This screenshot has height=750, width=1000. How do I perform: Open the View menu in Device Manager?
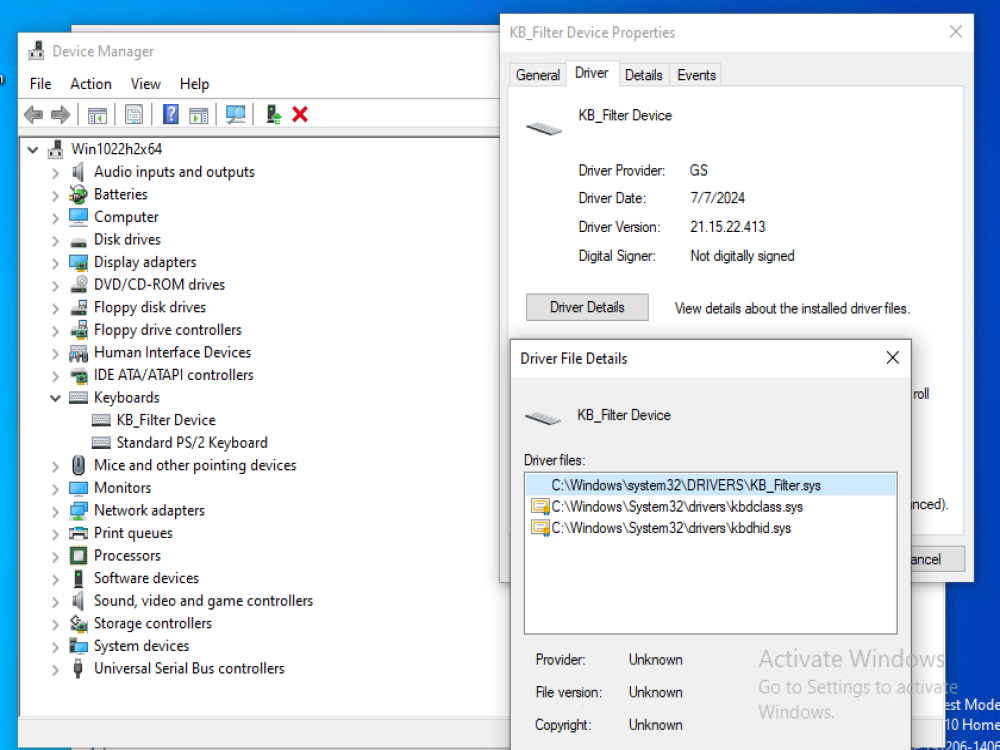point(145,84)
